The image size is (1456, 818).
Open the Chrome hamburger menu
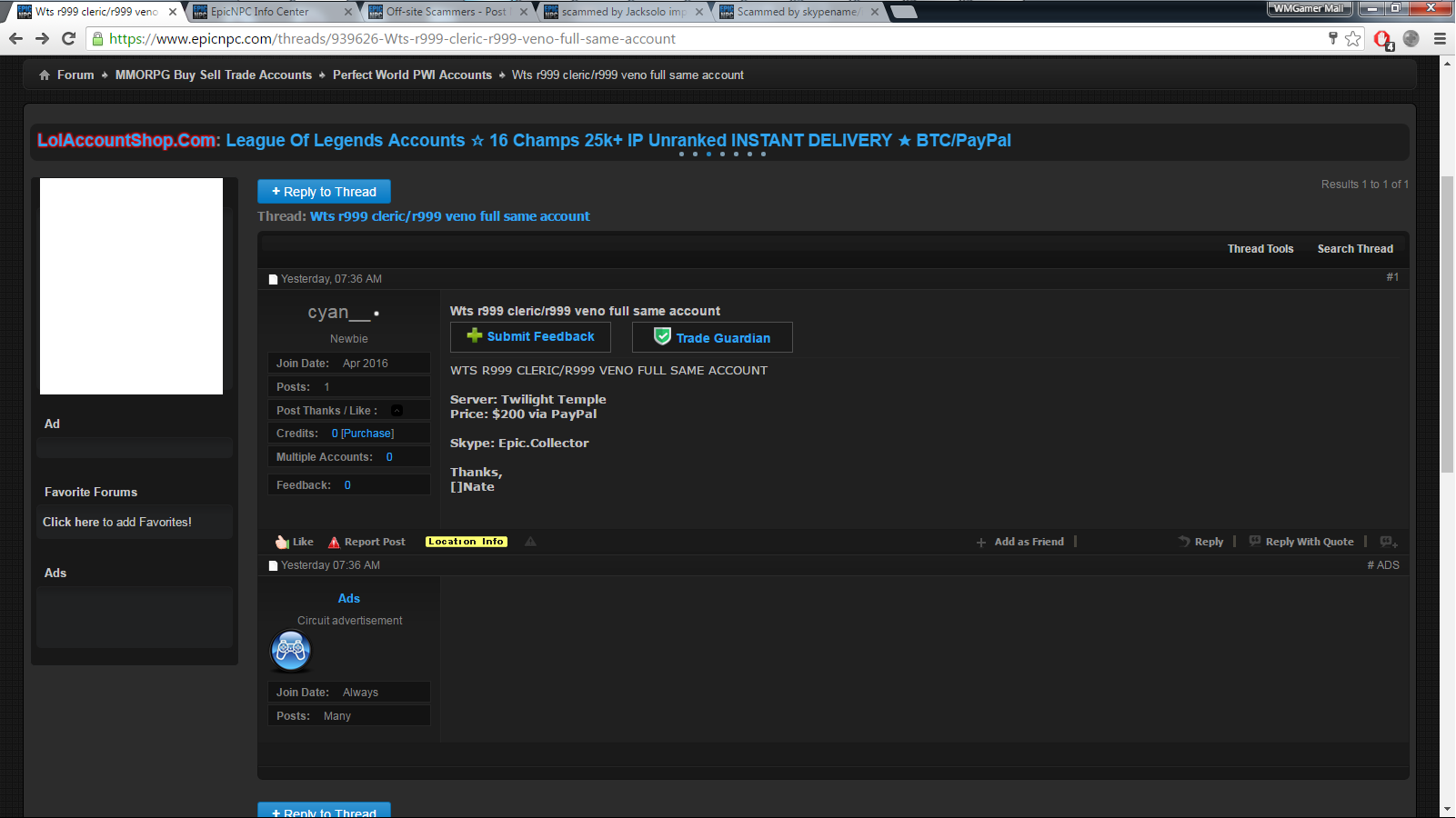click(x=1440, y=38)
